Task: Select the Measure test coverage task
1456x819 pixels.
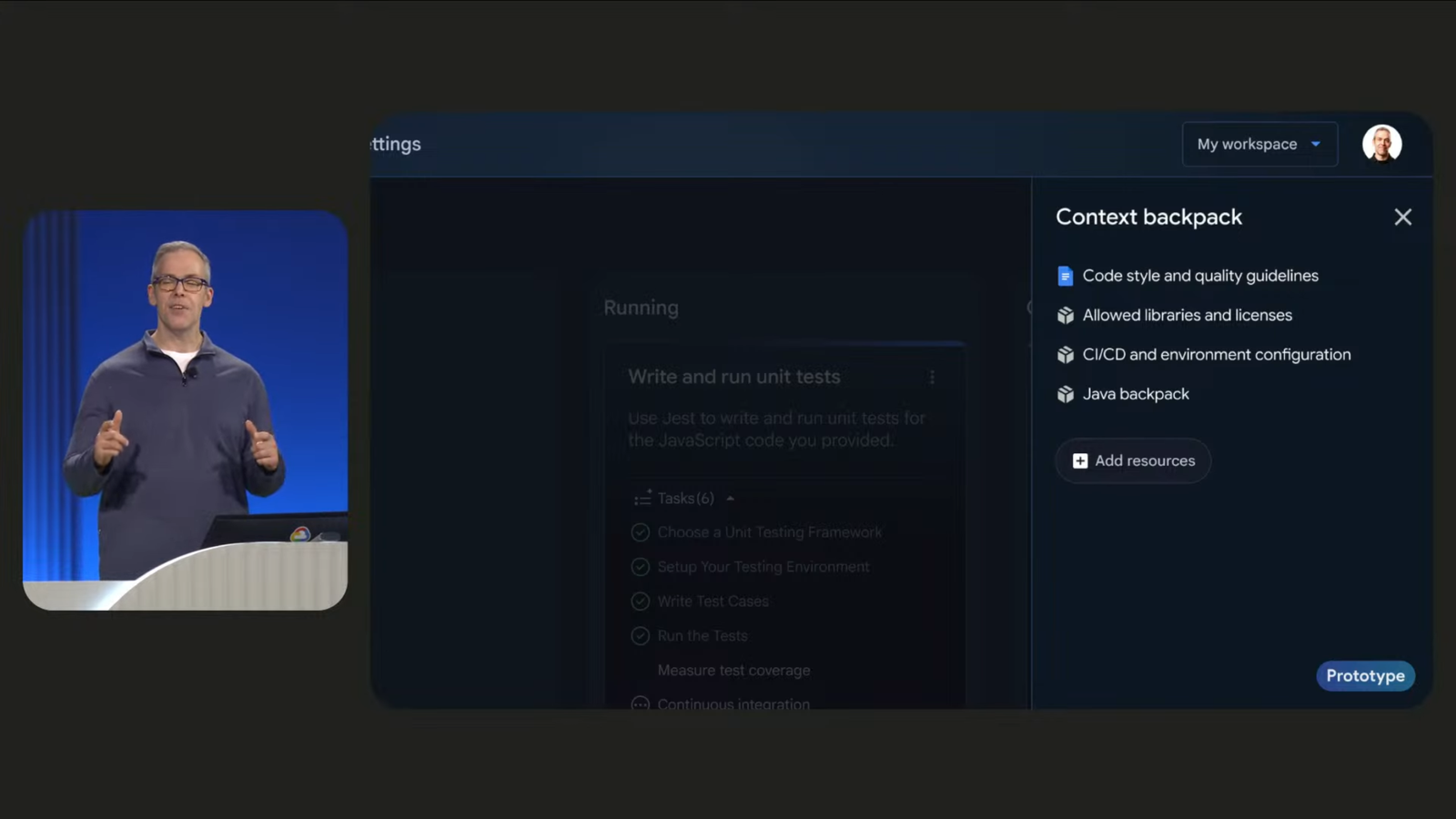Action: click(x=733, y=671)
